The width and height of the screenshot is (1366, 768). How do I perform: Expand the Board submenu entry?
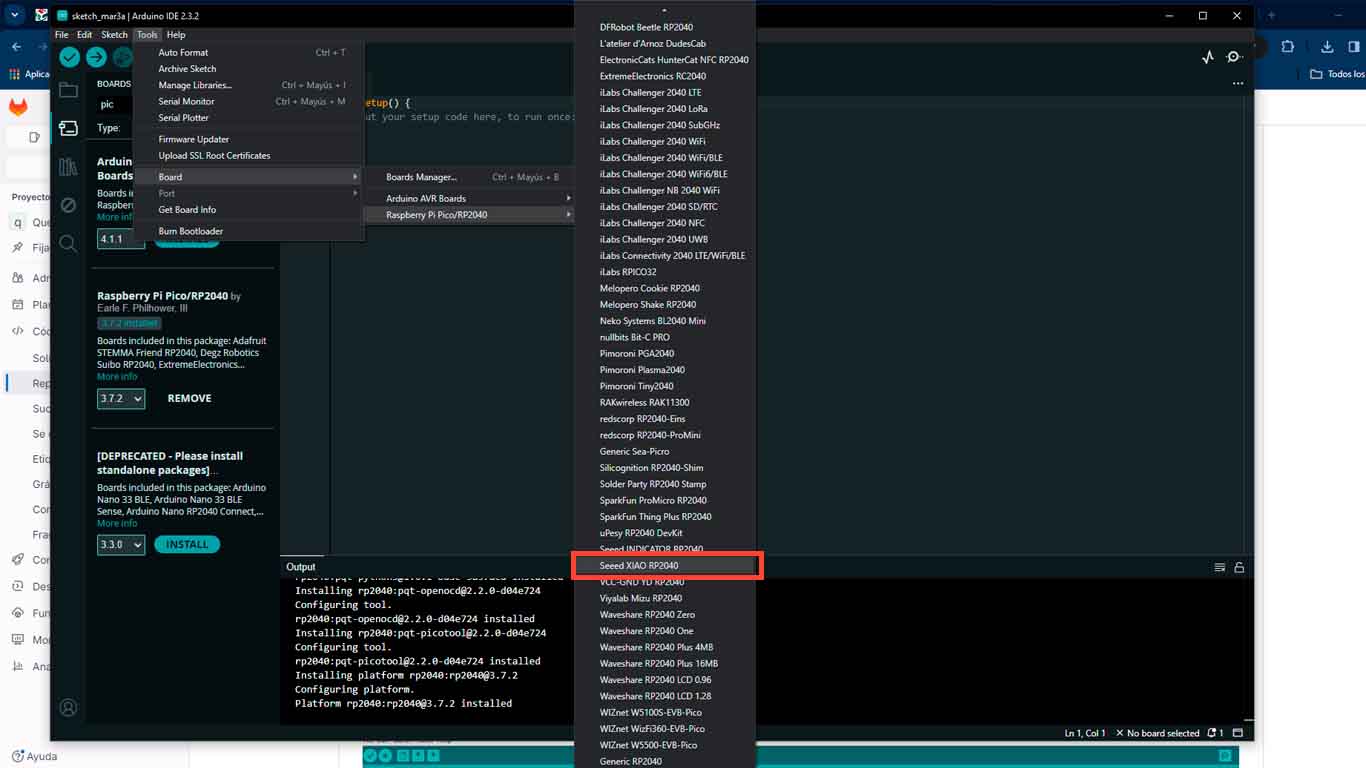tap(248, 177)
